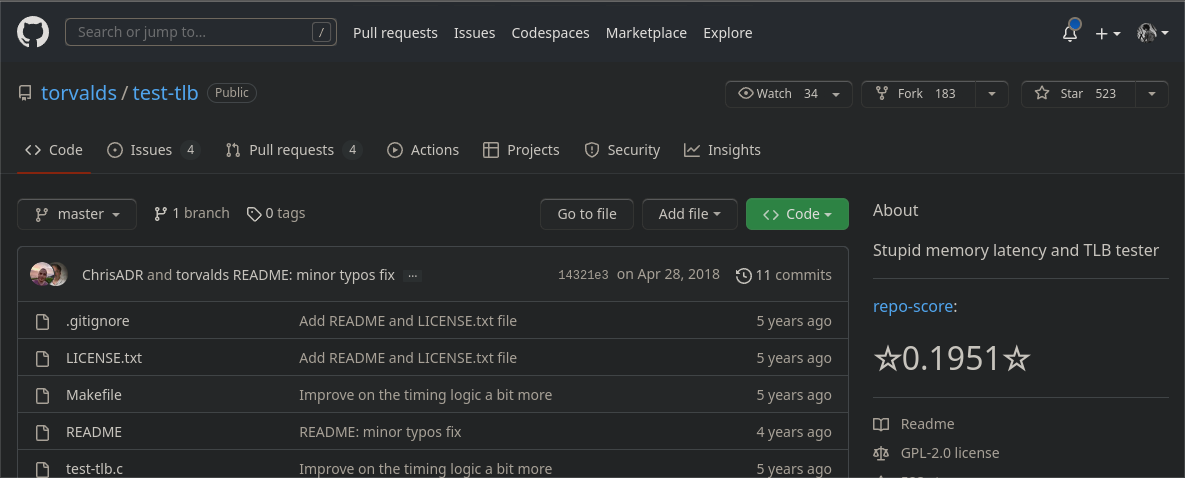Click the commit history clock icon
The image size is (1185, 478).
pos(743,275)
